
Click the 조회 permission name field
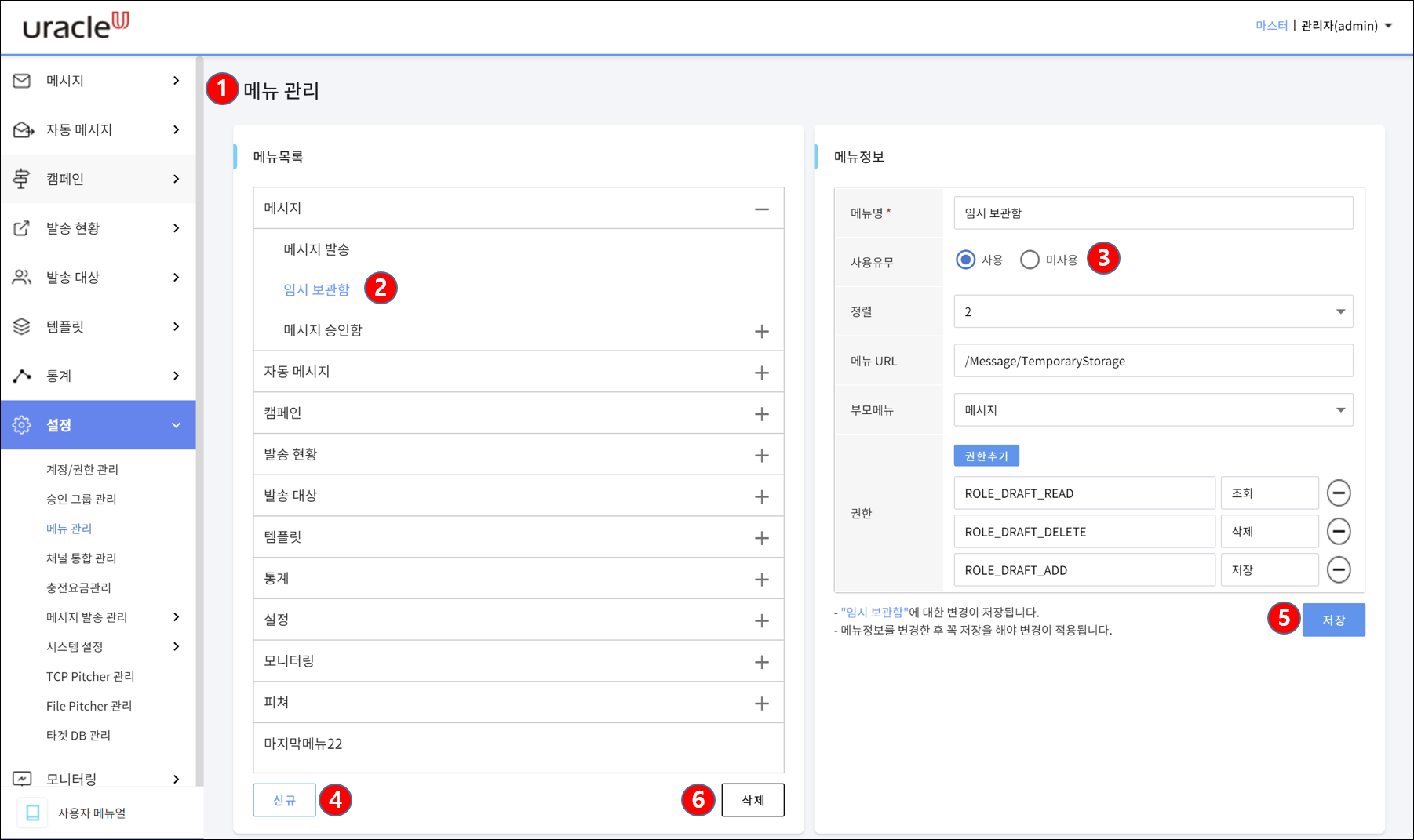(1270, 493)
